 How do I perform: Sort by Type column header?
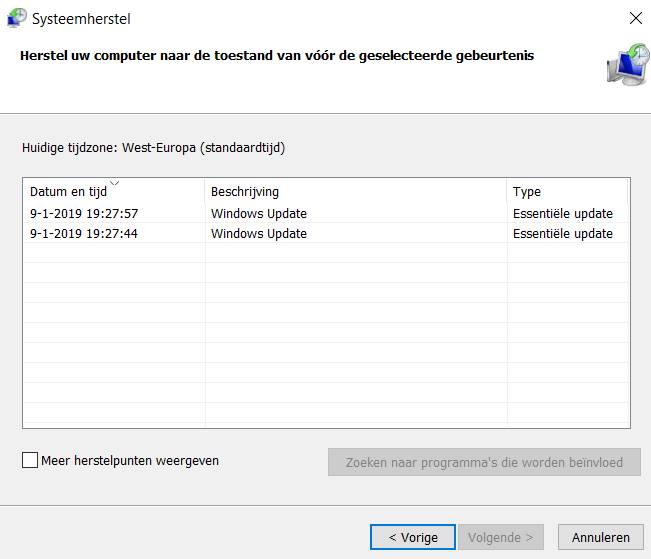567,191
